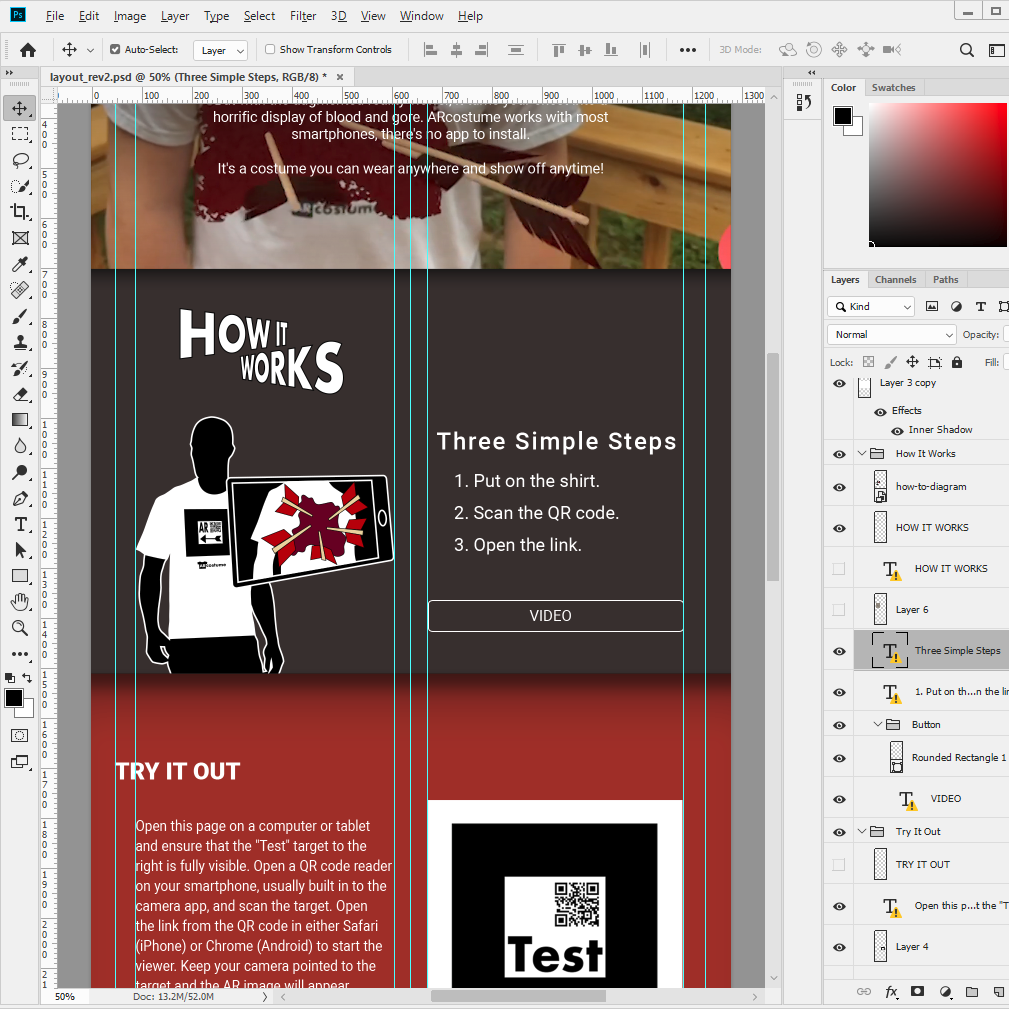
Task: Select the Rectangle shape tool
Action: coord(20,576)
